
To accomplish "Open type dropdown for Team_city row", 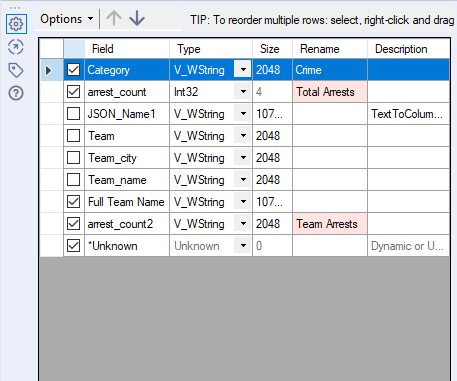I will [243, 158].
